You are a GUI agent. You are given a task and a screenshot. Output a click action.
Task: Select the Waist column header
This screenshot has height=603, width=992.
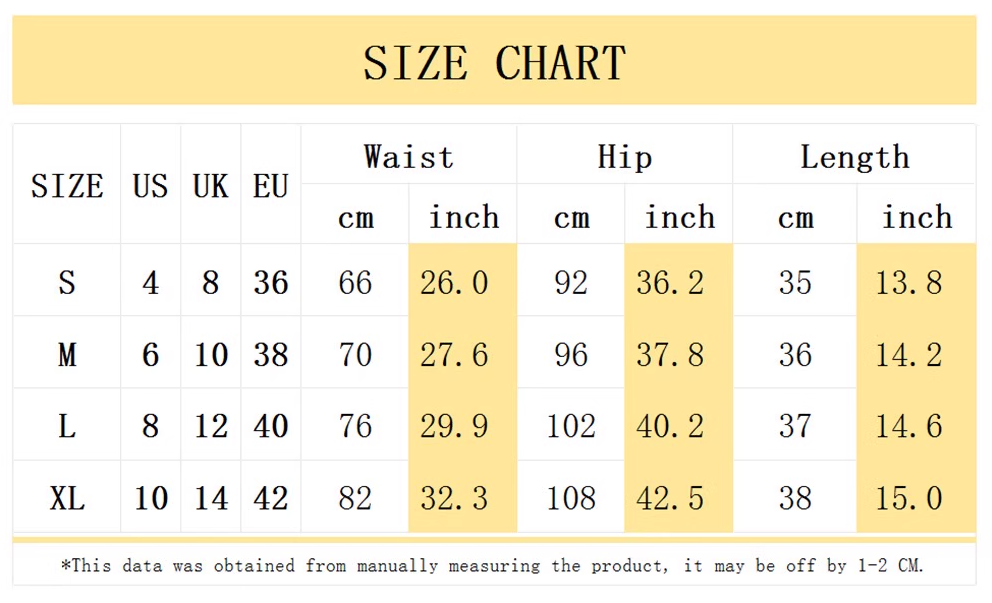tap(408, 157)
